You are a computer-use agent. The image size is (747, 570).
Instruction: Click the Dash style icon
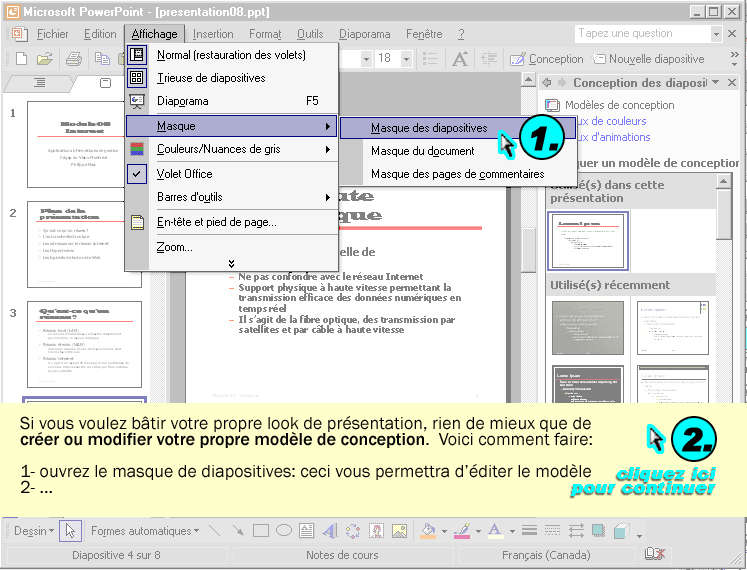click(552, 530)
